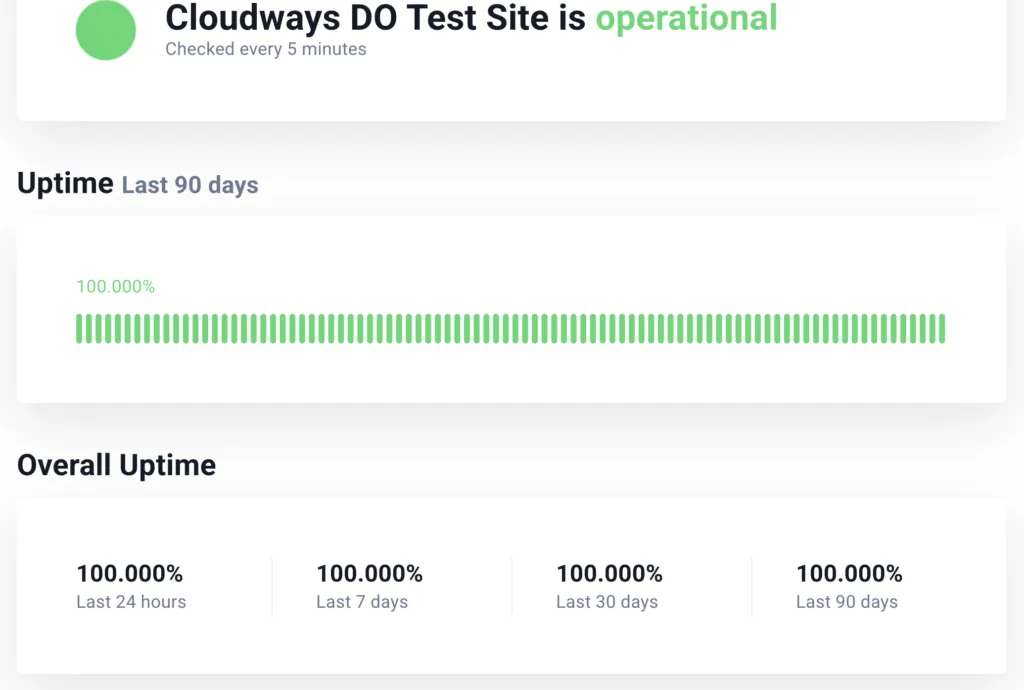The image size is (1024, 690).
Task: Select the first uptime bar in the chart
Action: point(81,328)
